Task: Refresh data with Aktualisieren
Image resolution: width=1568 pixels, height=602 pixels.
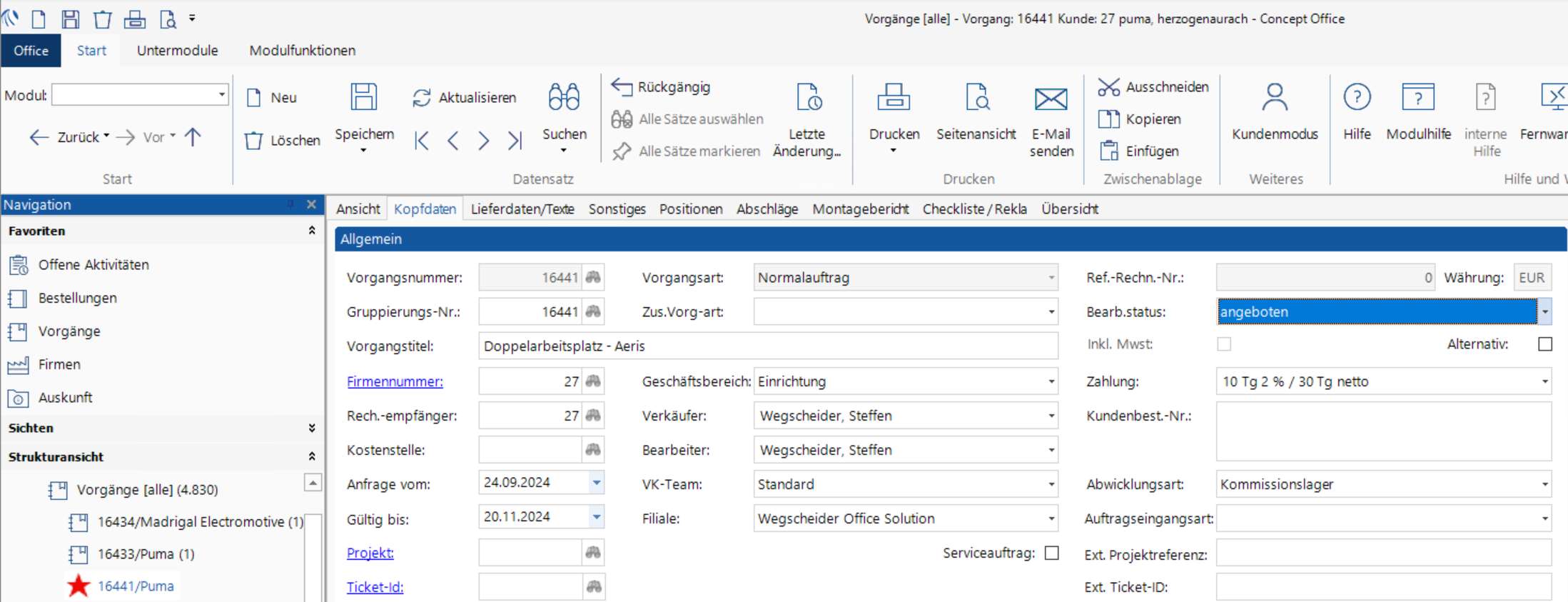Action: pos(464,97)
